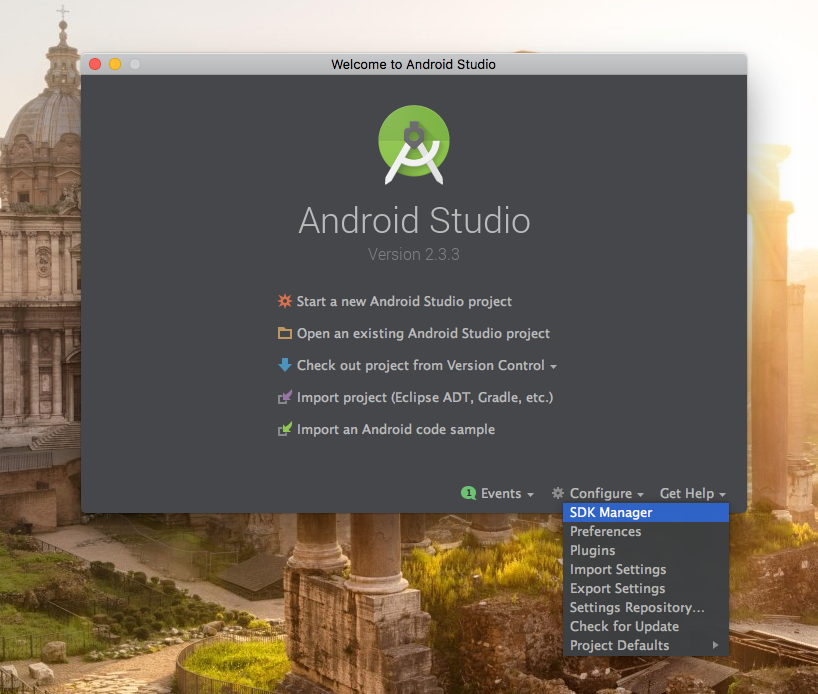Start a new Android Studio project
818x694 pixels.
395,301
